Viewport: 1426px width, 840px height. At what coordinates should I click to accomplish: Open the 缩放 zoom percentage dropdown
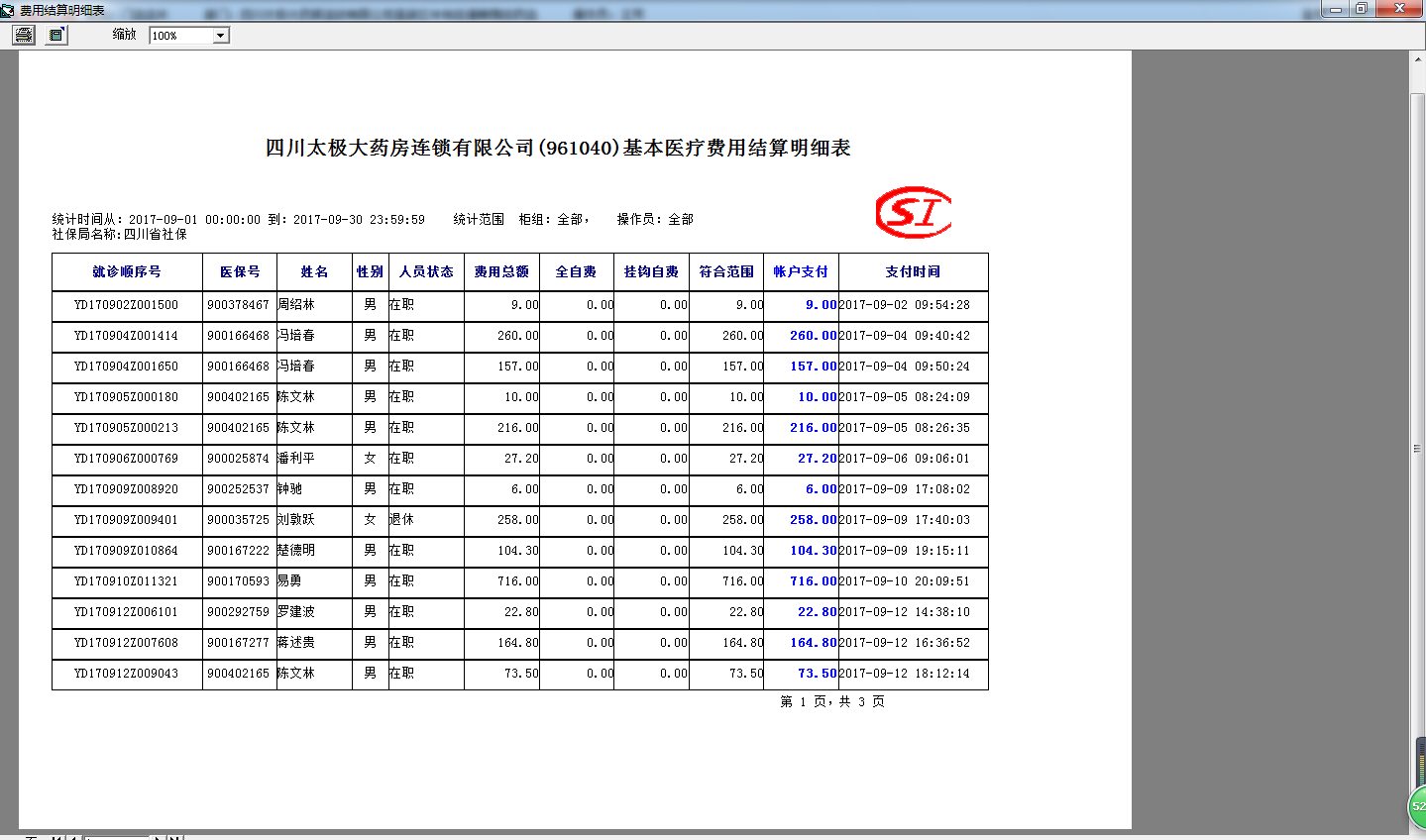(x=221, y=36)
